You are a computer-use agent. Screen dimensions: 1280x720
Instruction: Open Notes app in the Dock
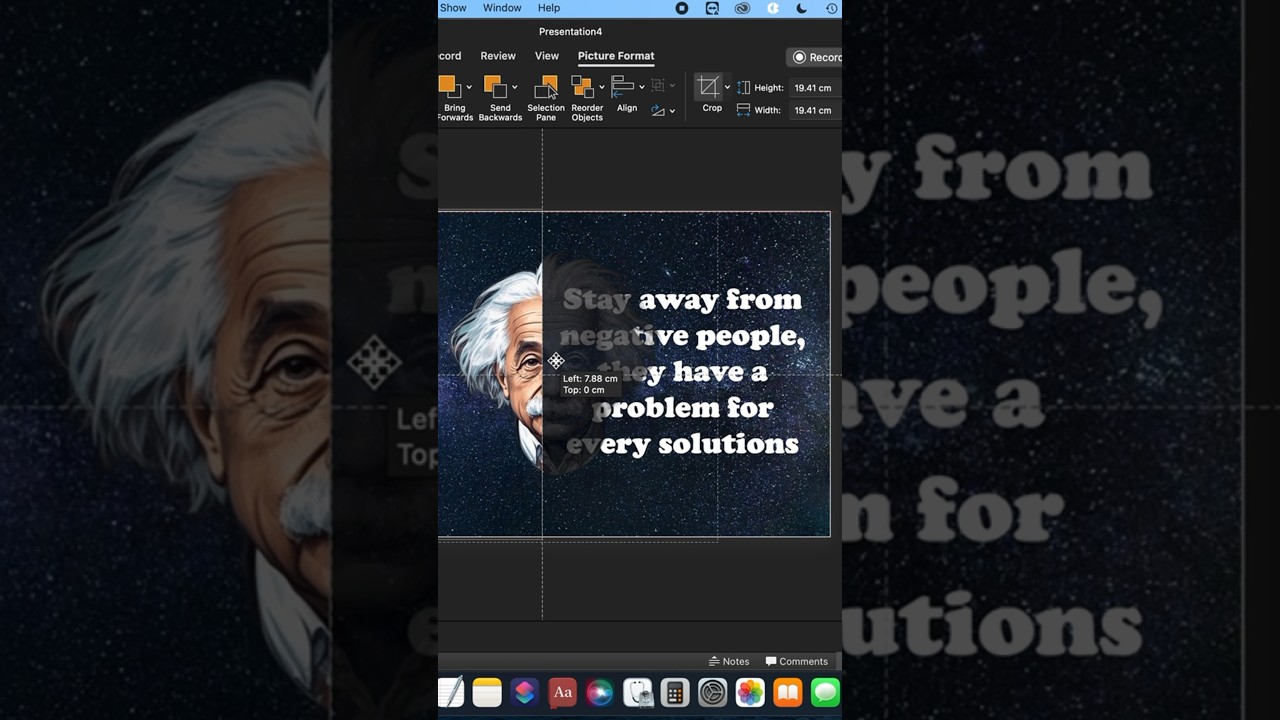(487, 692)
